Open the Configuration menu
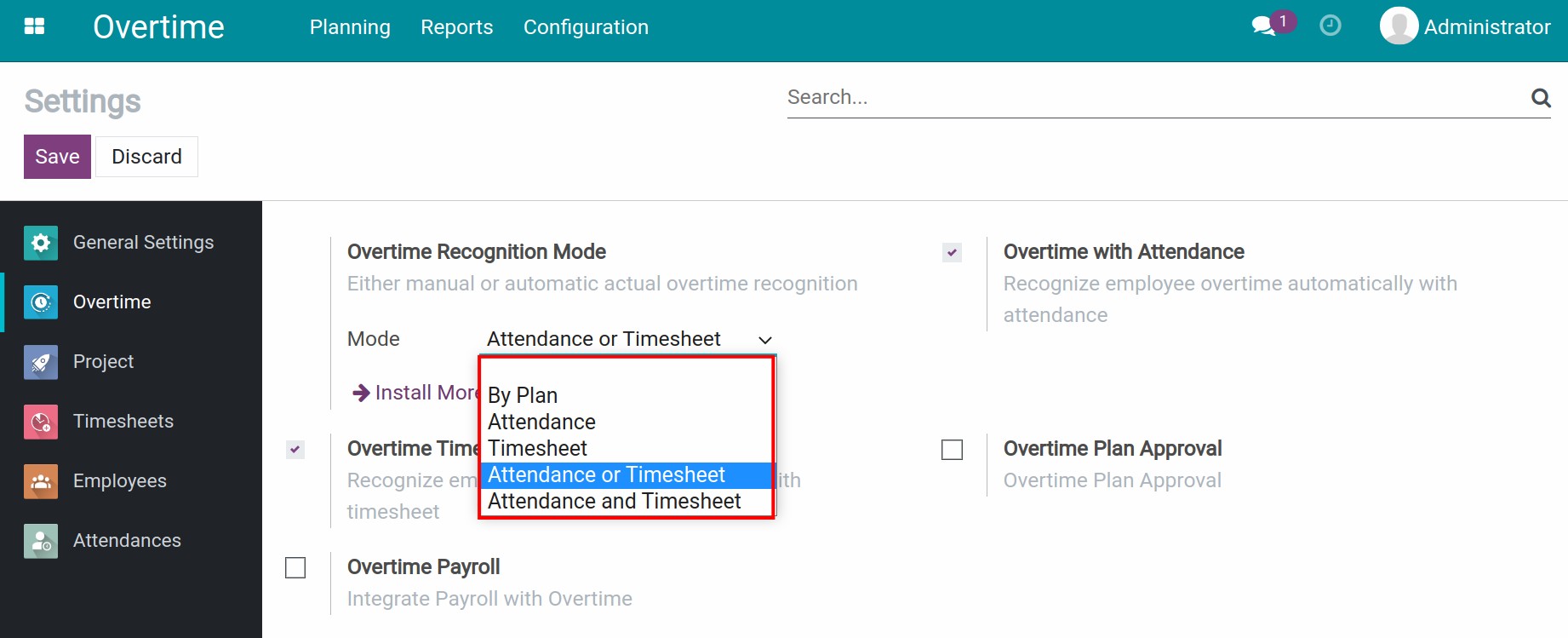 586,26
